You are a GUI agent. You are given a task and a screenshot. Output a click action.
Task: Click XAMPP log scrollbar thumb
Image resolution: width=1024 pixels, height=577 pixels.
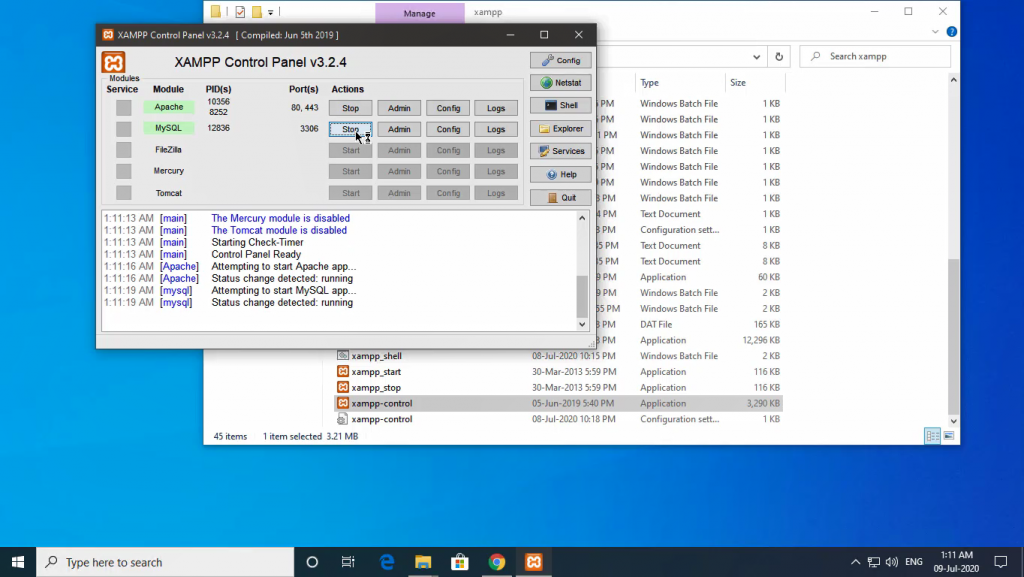[x=582, y=296]
